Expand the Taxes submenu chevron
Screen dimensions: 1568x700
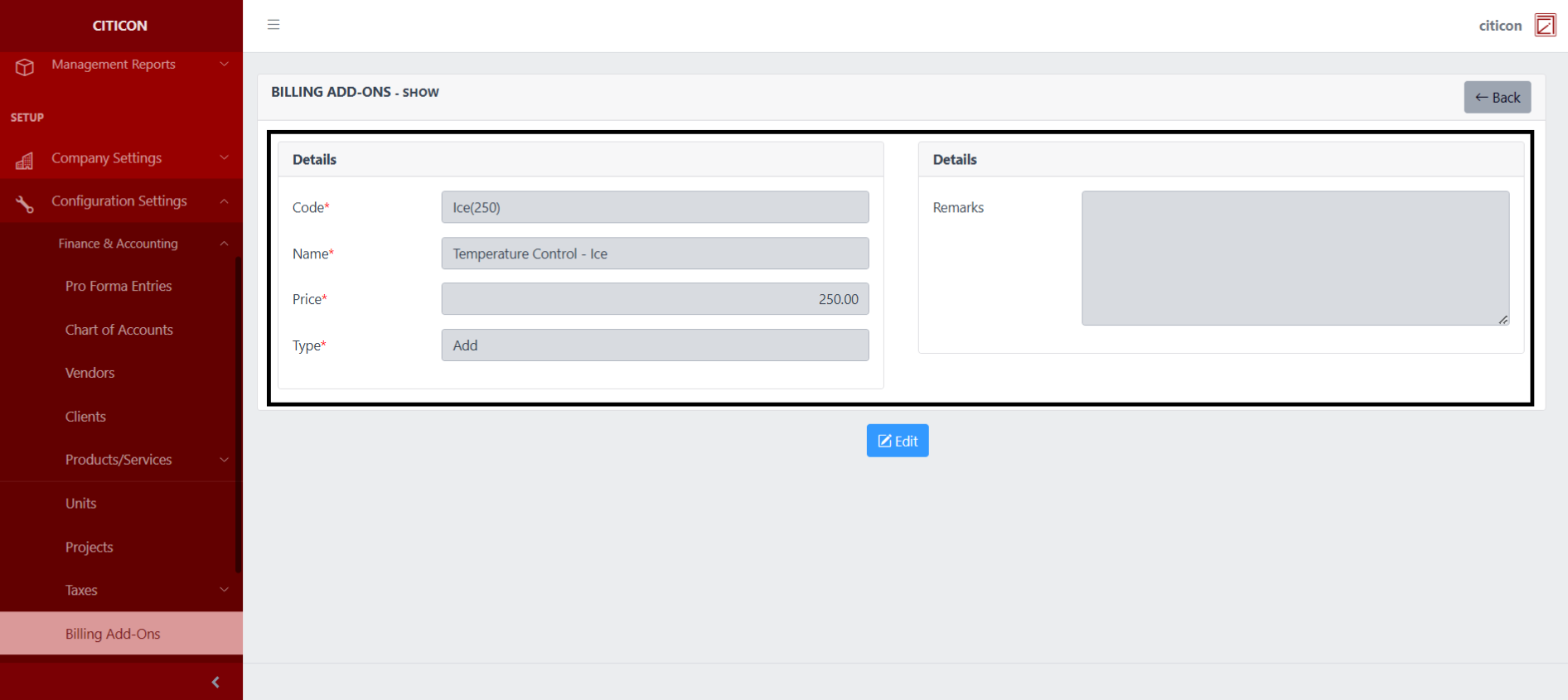click(x=224, y=590)
